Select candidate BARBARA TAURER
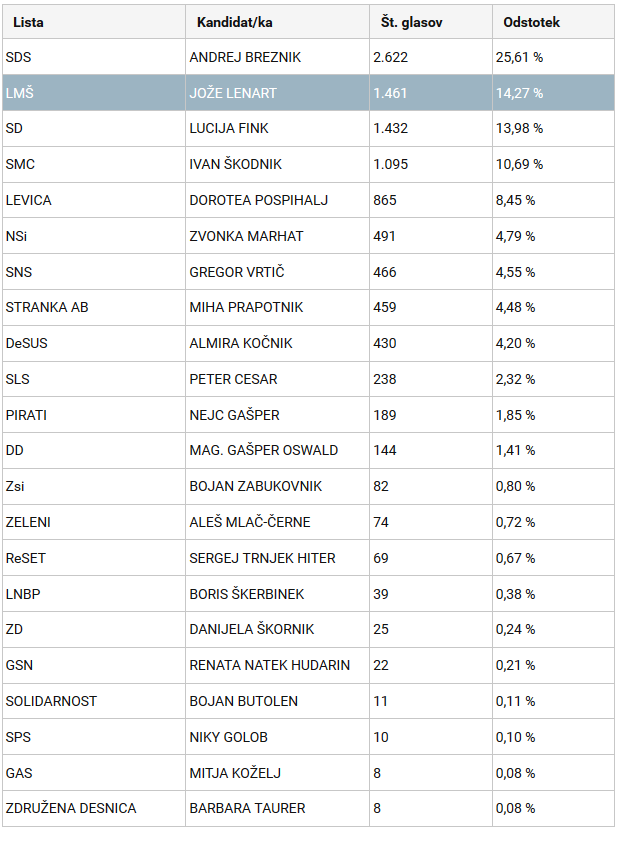This screenshot has height=841, width=623. click(247, 808)
